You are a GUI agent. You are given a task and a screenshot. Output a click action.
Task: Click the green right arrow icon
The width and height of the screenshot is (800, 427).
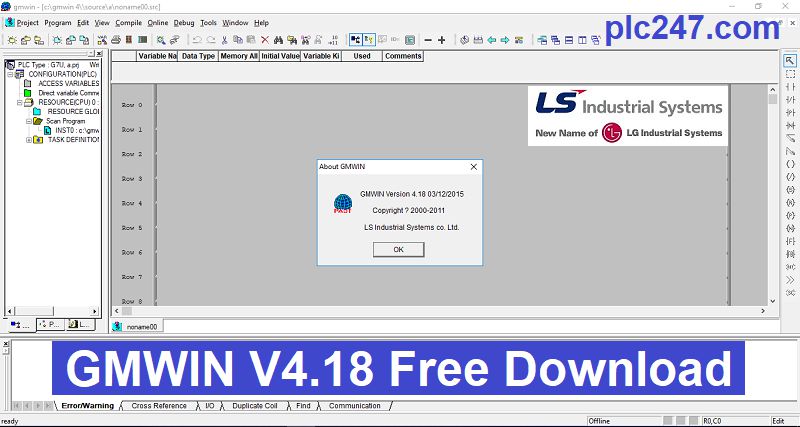(505, 40)
